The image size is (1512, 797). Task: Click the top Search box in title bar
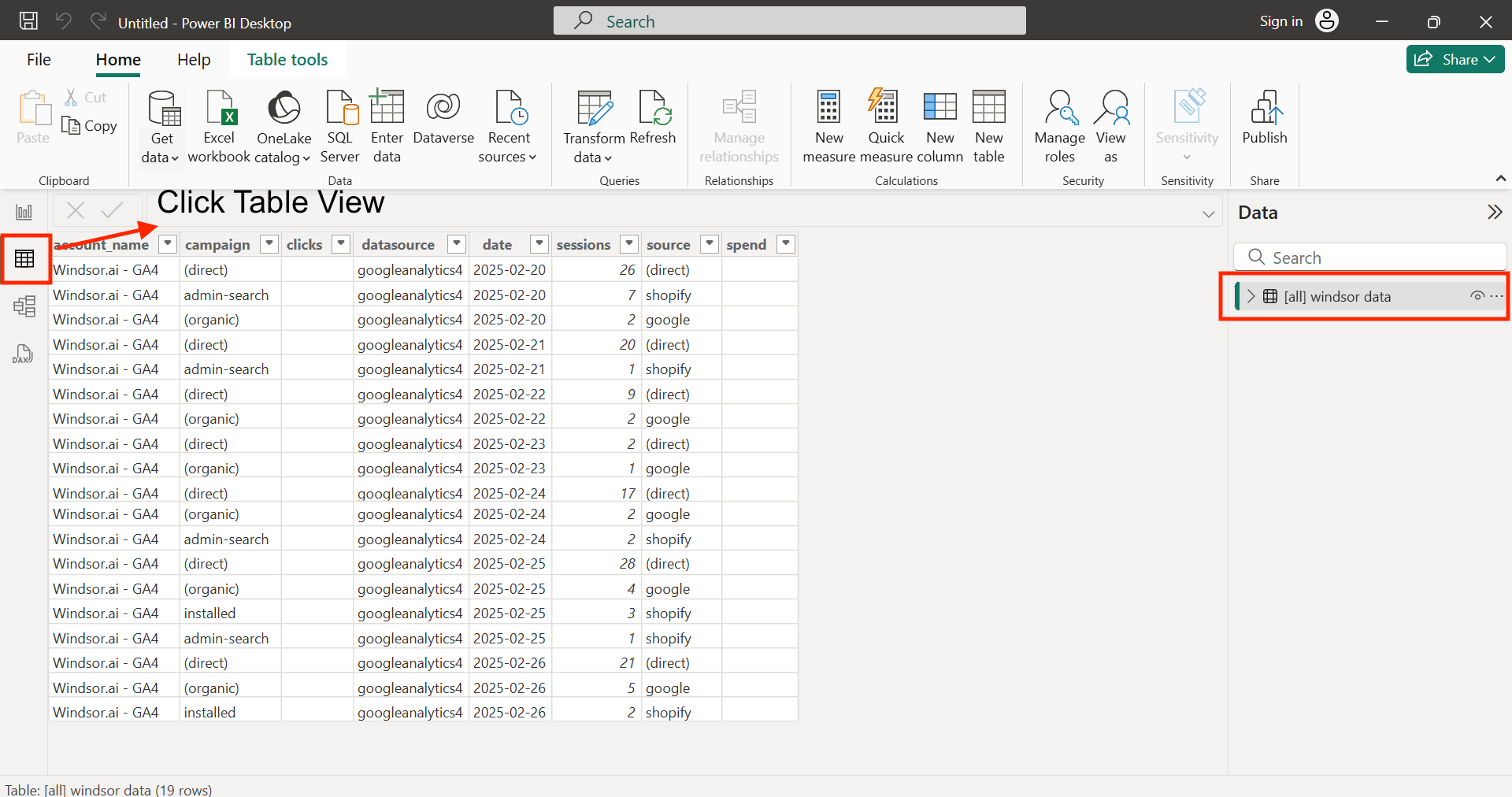pyautogui.click(x=789, y=21)
